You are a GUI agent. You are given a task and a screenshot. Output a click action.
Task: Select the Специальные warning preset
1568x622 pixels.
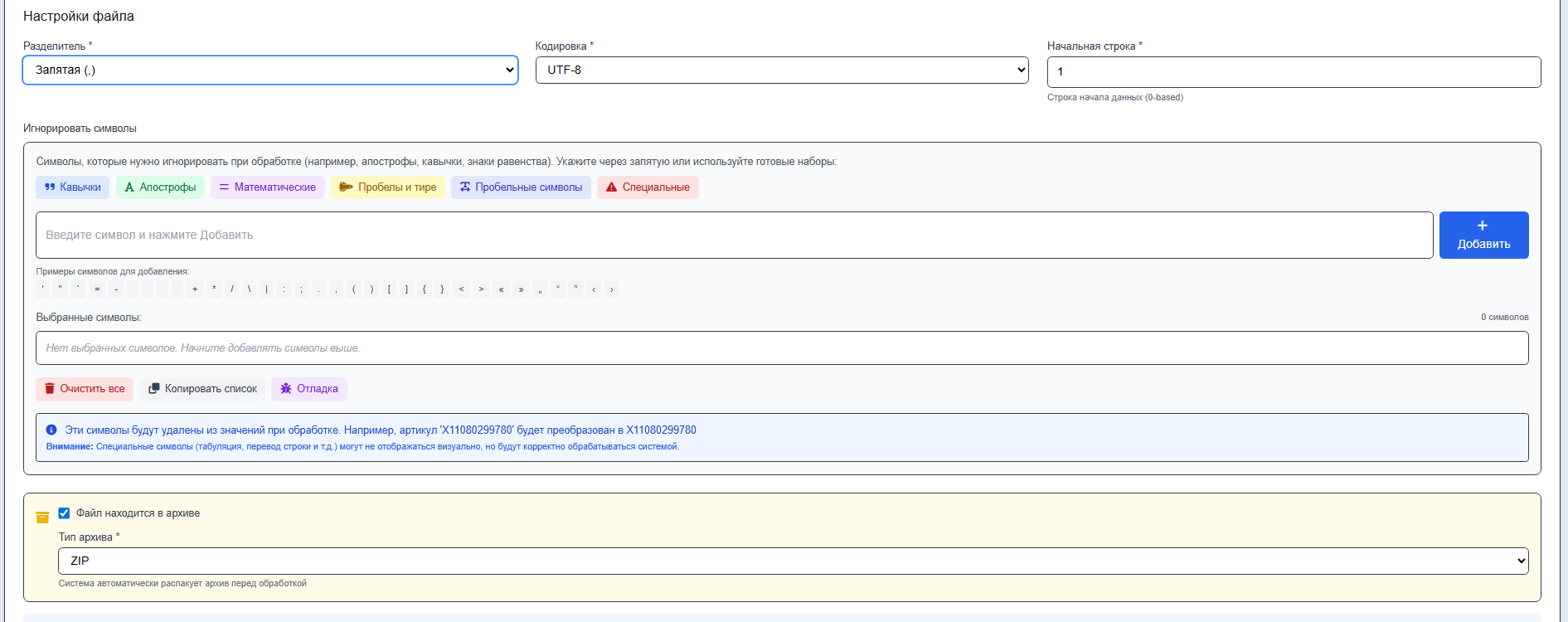pos(648,187)
